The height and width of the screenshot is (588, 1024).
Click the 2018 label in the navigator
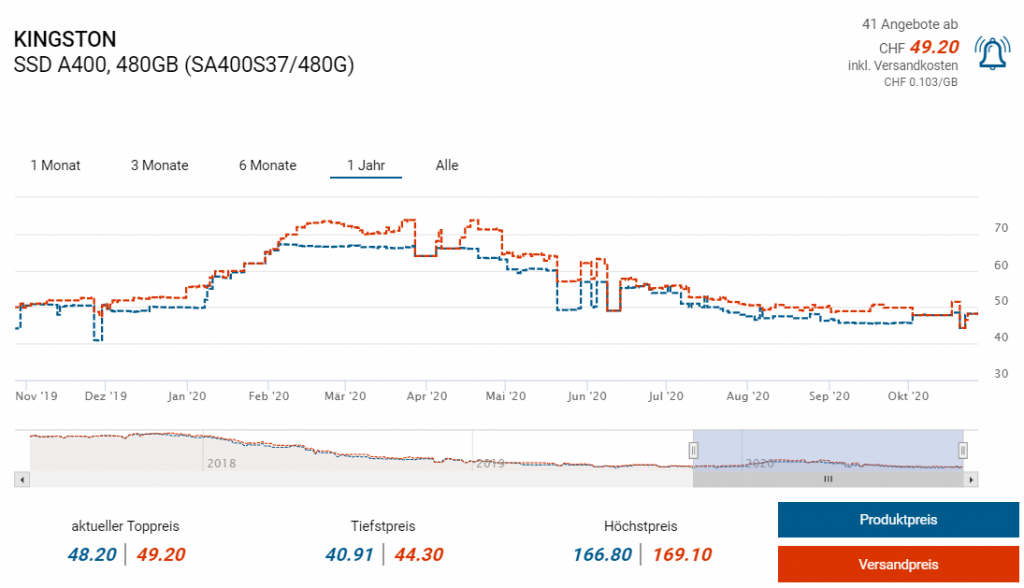pyautogui.click(x=220, y=464)
